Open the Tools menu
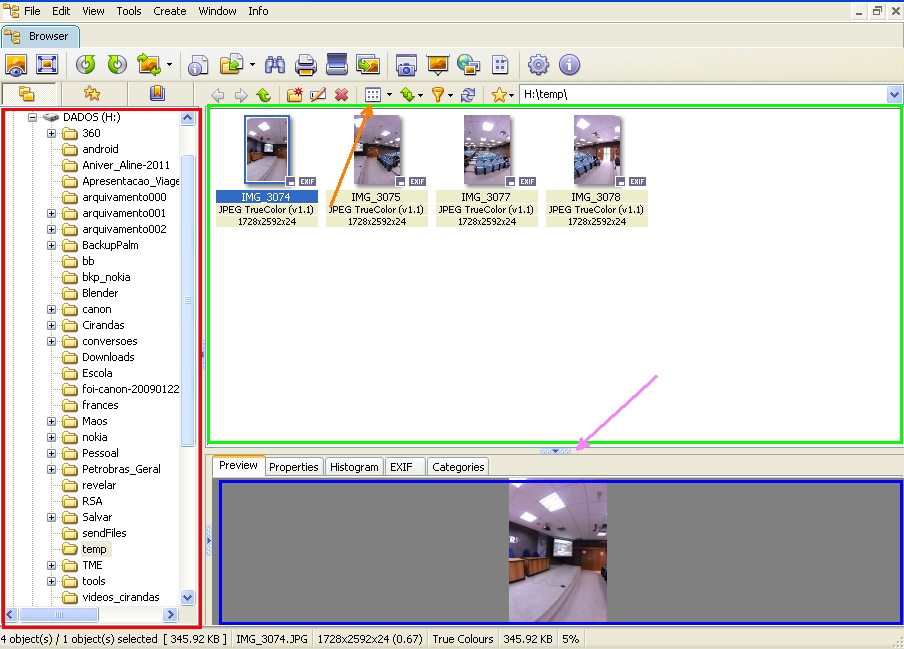The height and width of the screenshot is (649, 904). point(129,11)
